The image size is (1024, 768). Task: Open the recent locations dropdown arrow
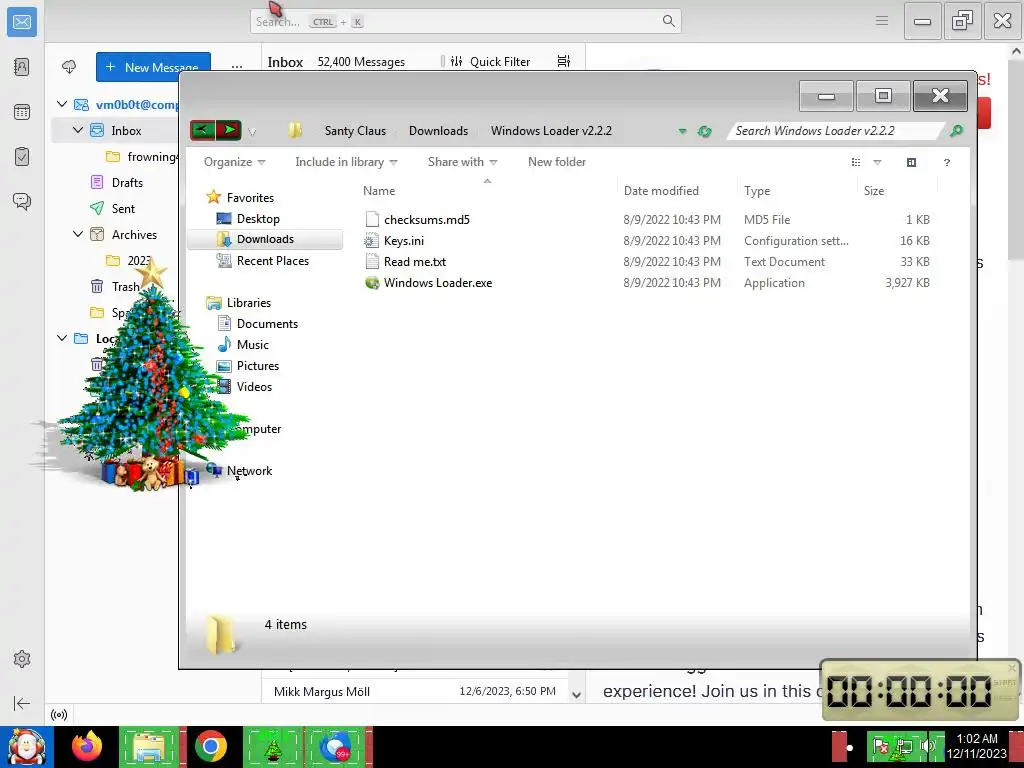tap(252, 132)
